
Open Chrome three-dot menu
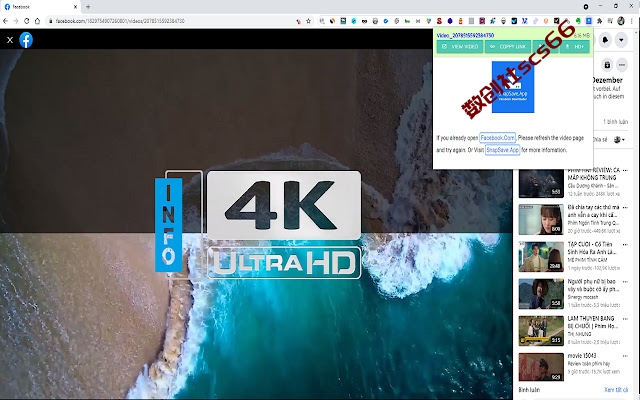pyautogui.click(x=632, y=21)
